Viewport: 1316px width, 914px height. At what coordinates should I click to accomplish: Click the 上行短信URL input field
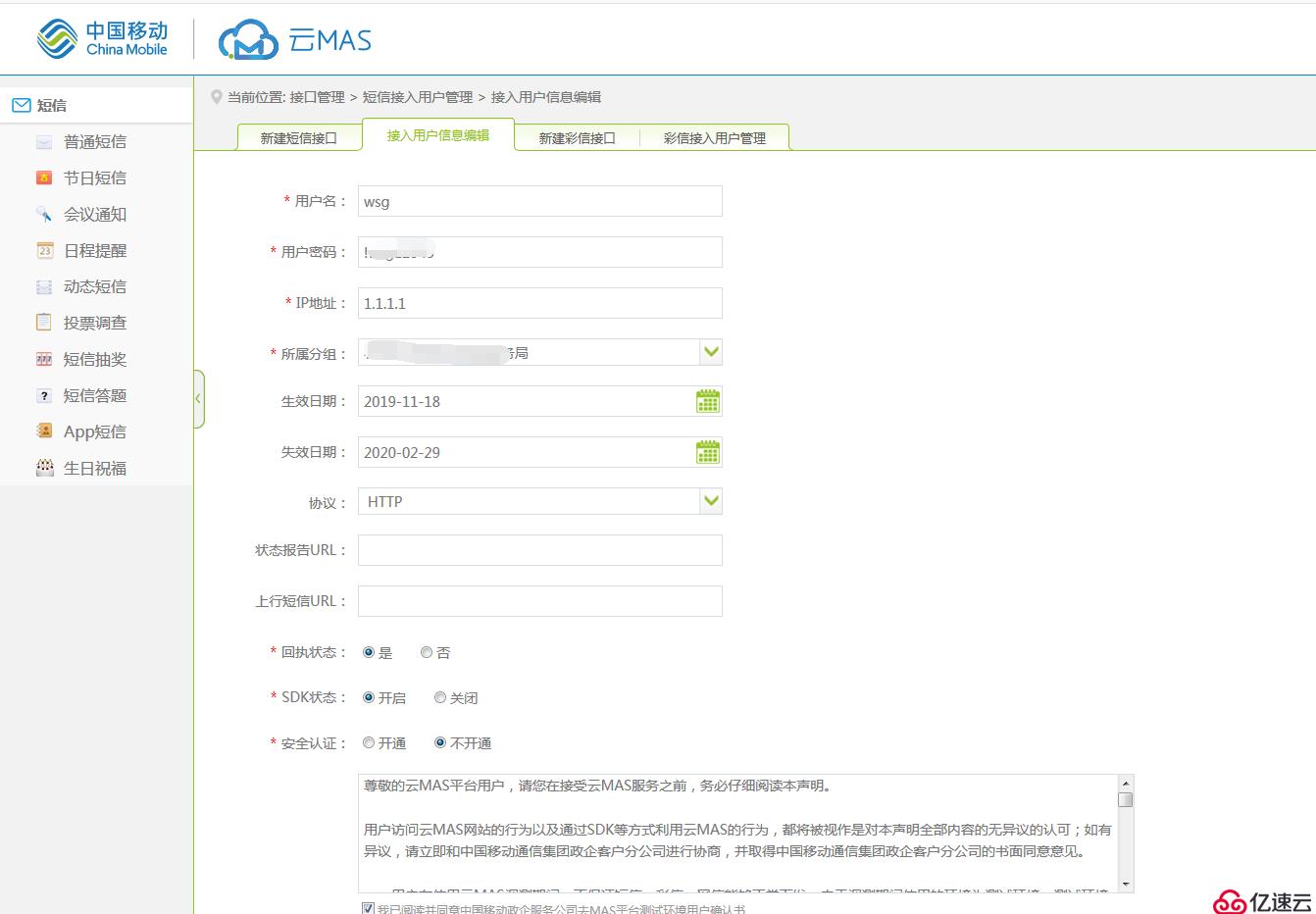click(x=540, y=601)
